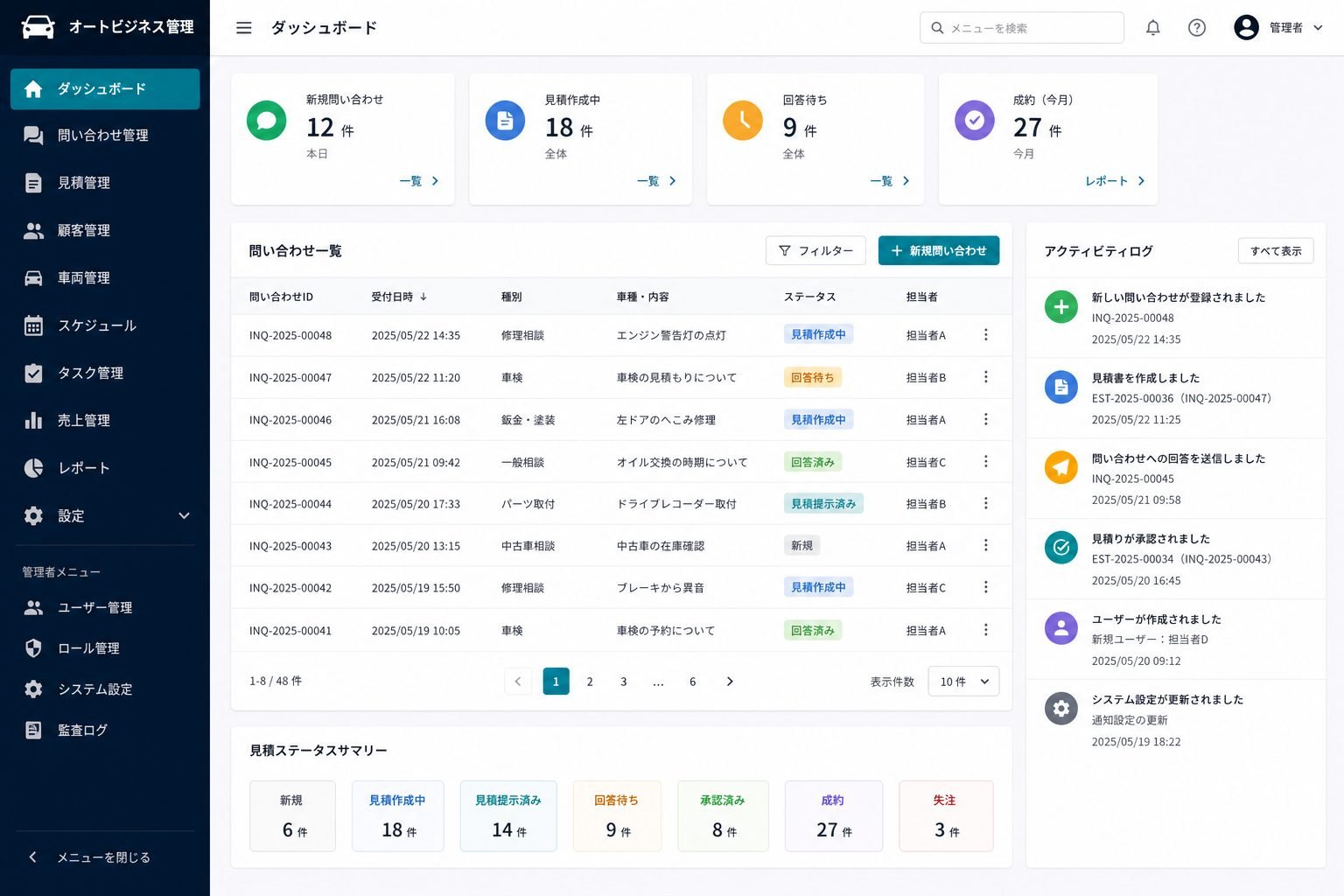Click the スケジュール calendar icon
The height and width of the screenshot is (896, 1344).
(33, 325)
